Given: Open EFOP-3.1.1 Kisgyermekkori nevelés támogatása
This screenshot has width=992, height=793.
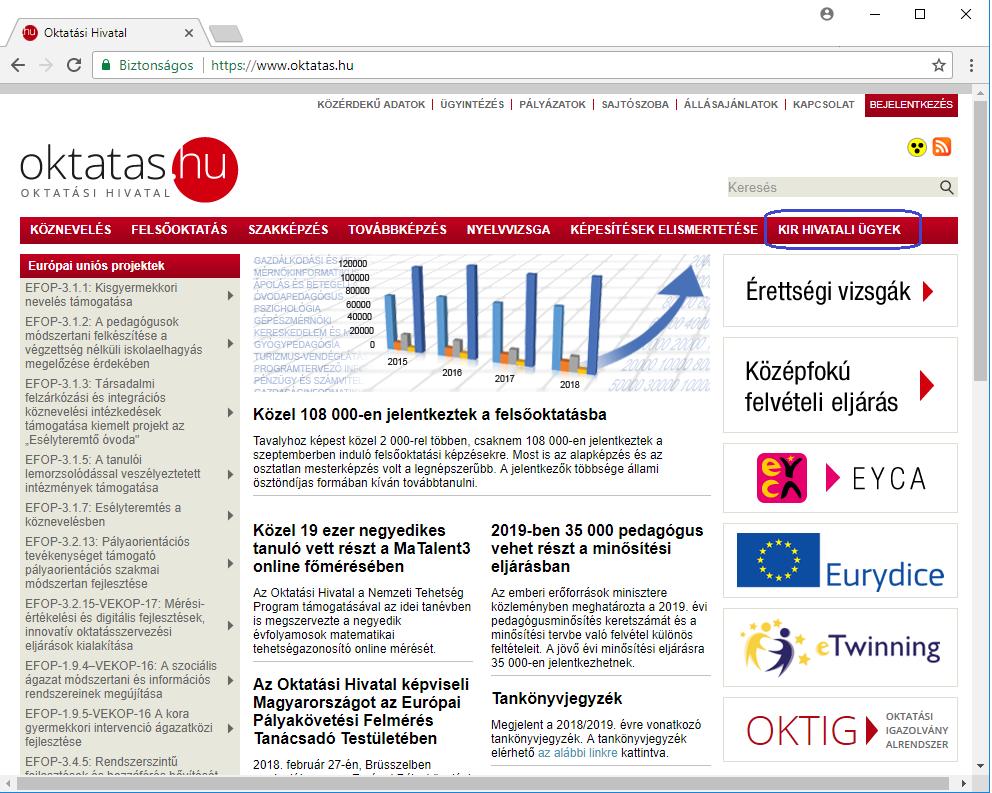Looking at the screenshot, I should tap(101, 295).
